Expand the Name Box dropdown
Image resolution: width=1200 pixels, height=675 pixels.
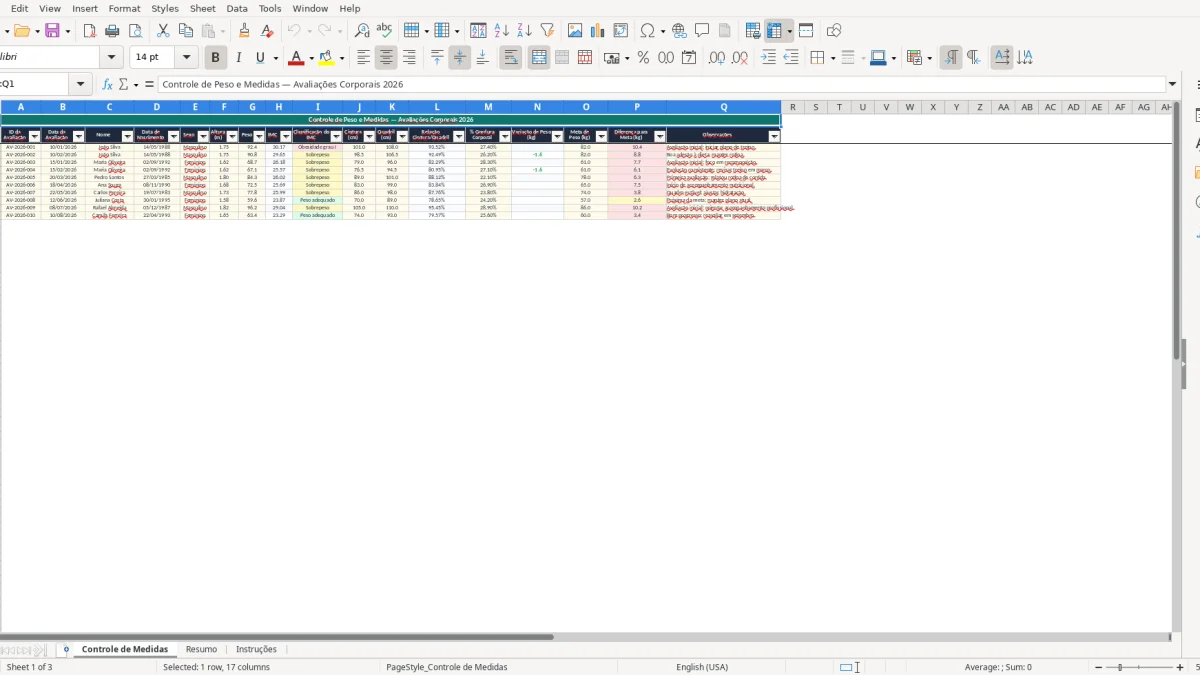[x=81, y=85]
